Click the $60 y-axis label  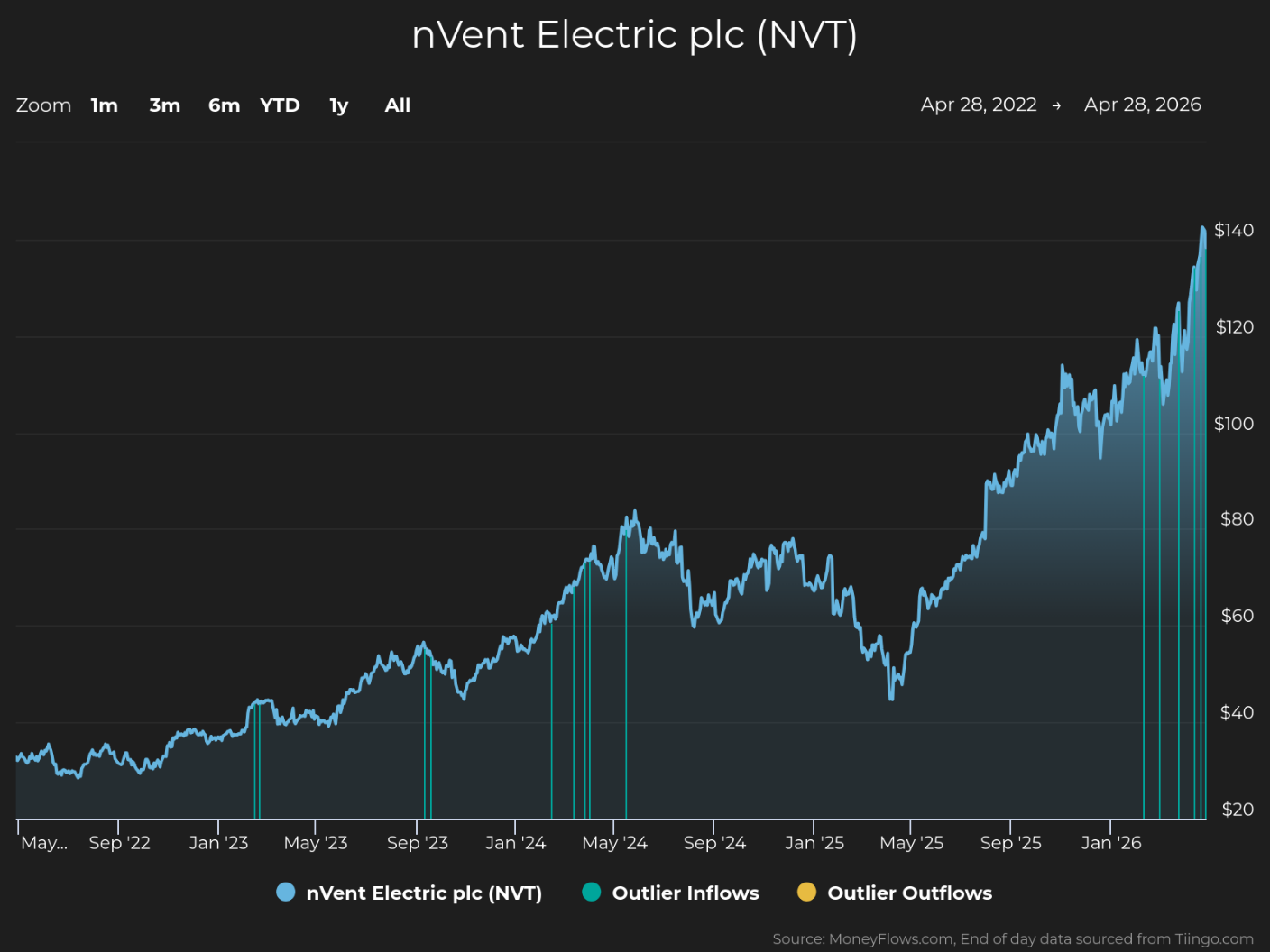click(x=1238, y=615)
